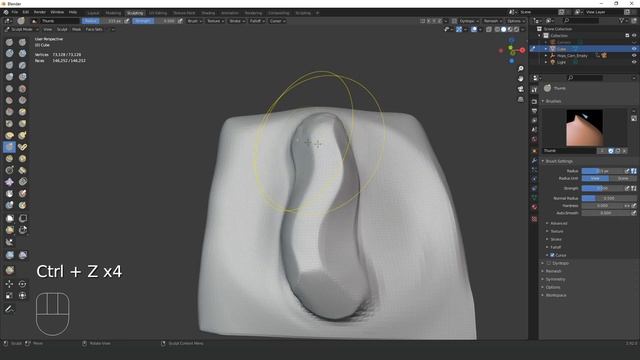Switch to rendered viewport shading
The height and width of the screenshot is (360, 640).
click(516, 29)
